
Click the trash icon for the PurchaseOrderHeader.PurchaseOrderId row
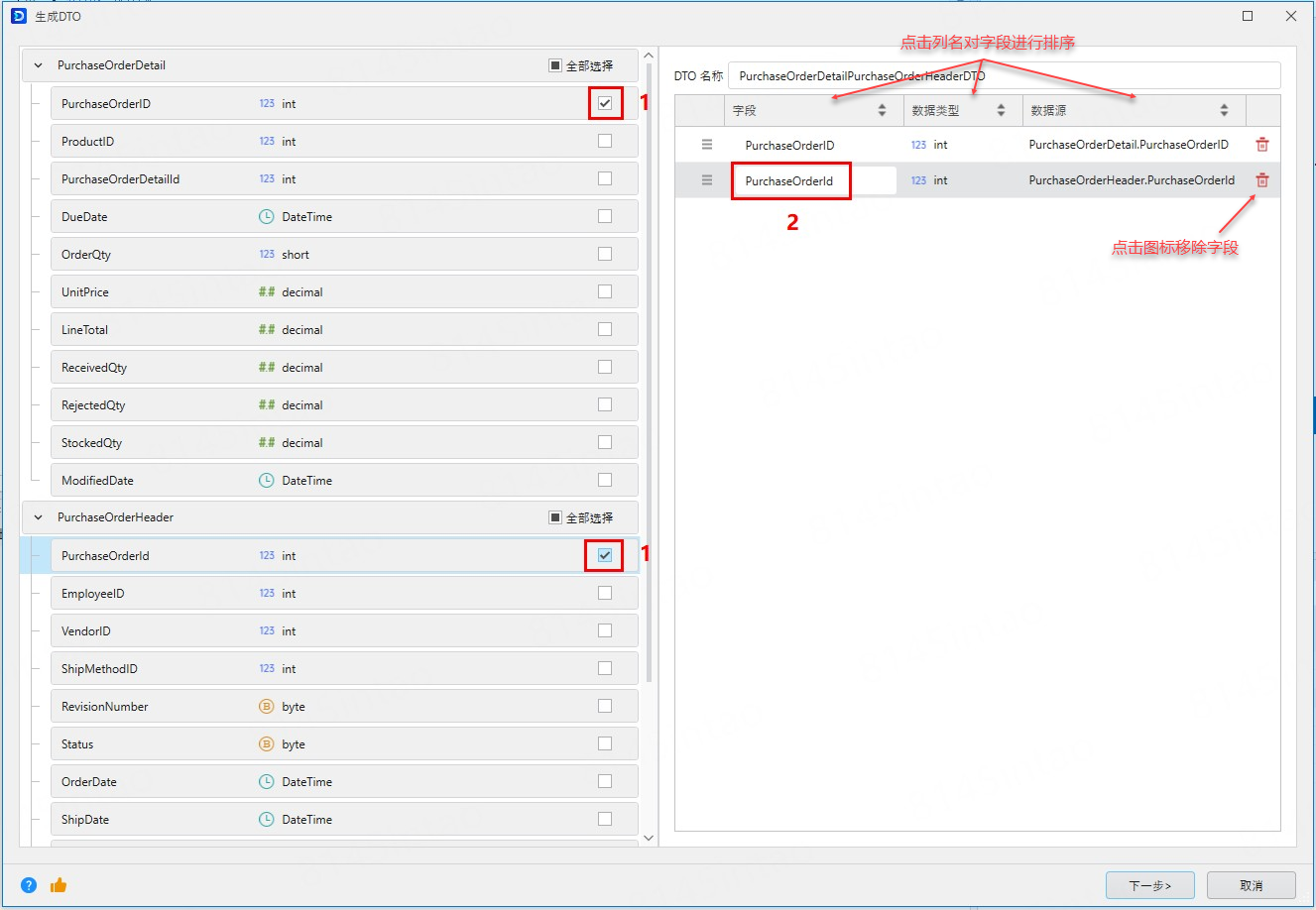pos(1261,180)
